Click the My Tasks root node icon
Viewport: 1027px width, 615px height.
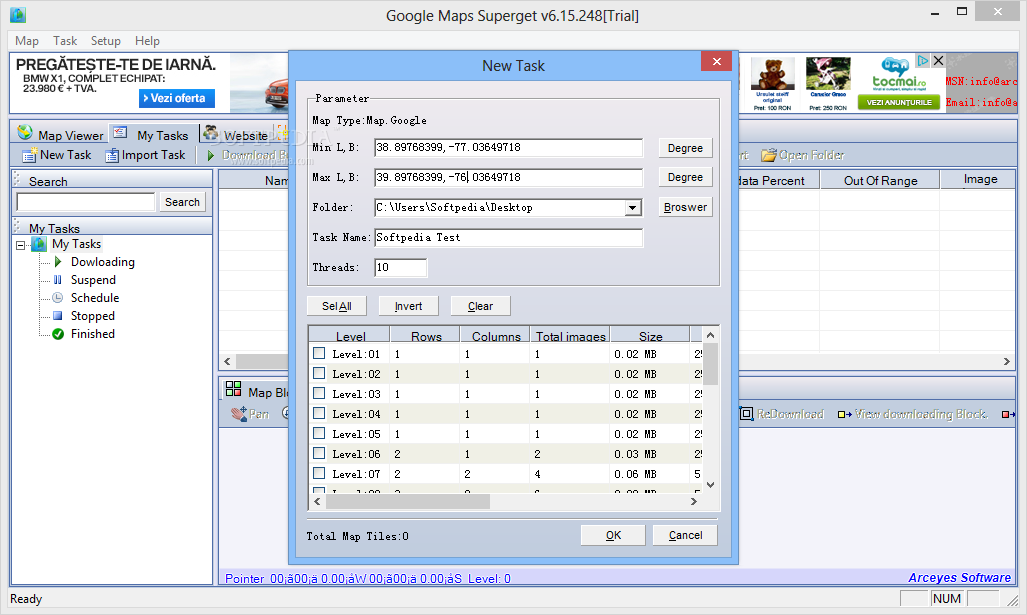pos(39,244)
